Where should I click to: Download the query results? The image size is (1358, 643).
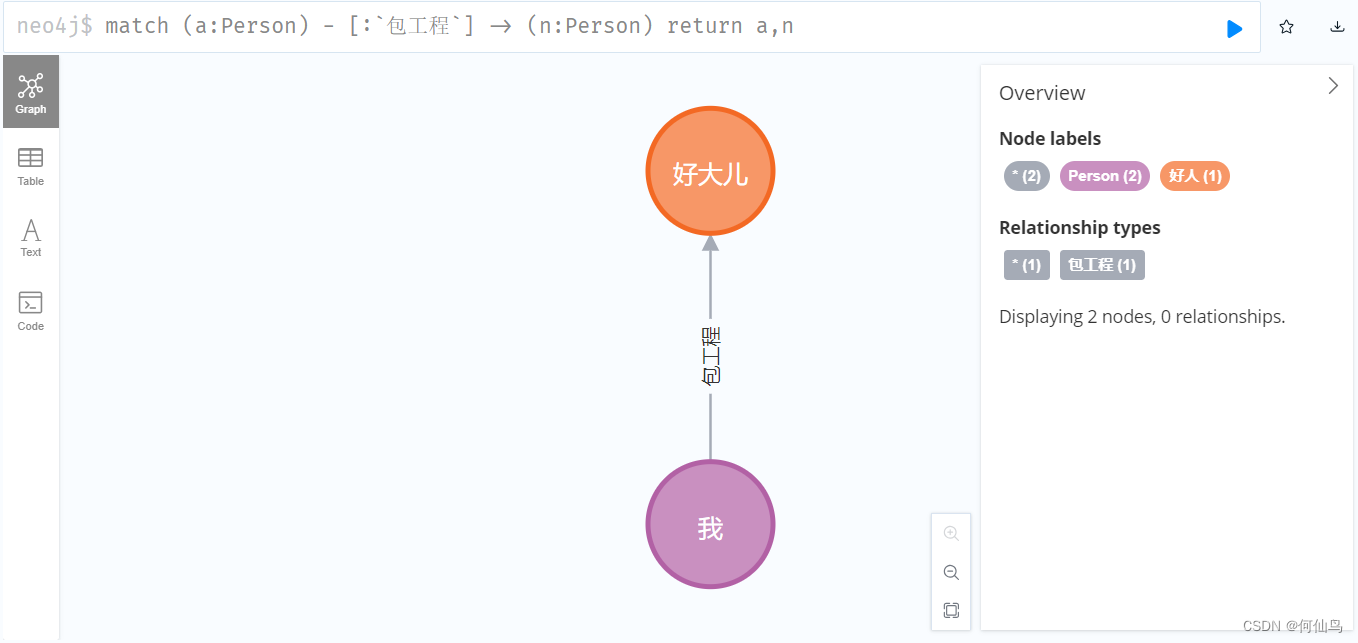click(1337, 27)
